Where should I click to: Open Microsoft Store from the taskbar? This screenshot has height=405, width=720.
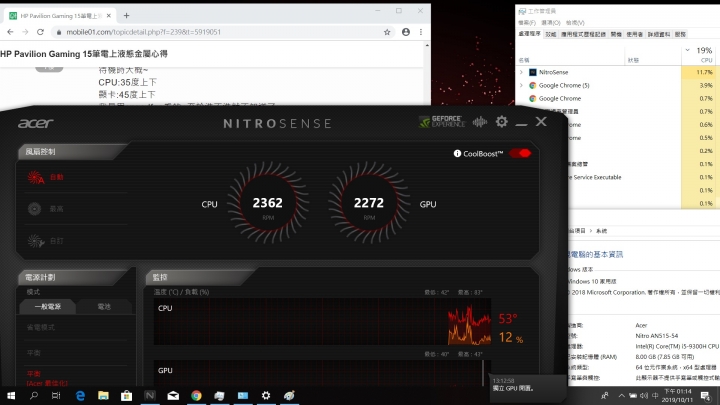126,395
